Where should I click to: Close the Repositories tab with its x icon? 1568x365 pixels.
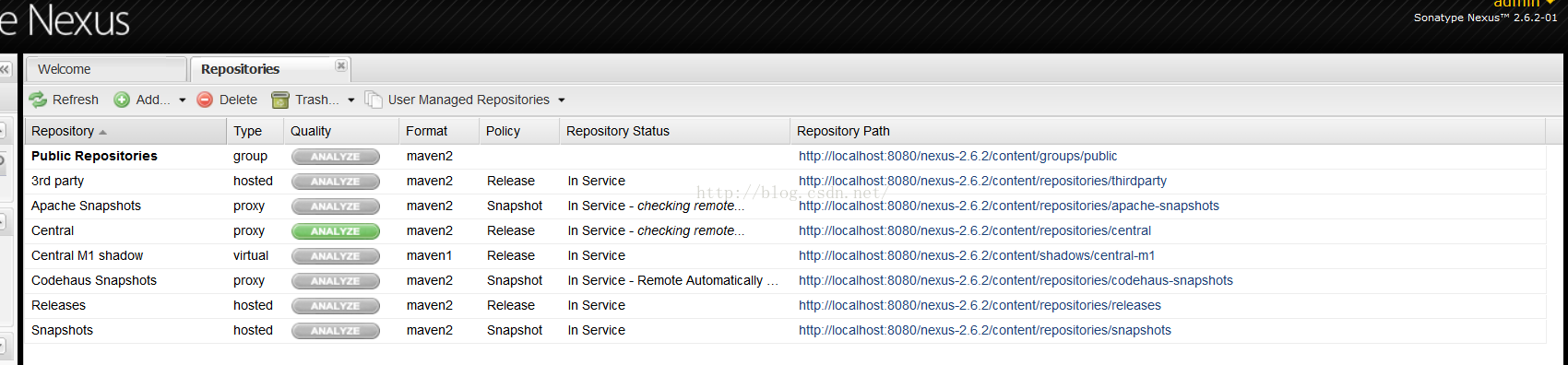(x=341, y=65)
